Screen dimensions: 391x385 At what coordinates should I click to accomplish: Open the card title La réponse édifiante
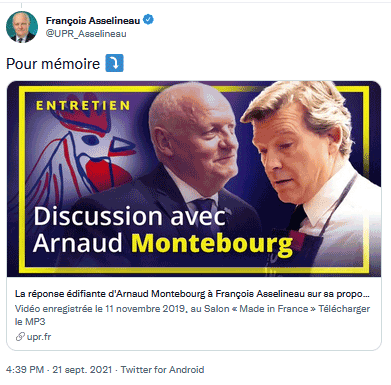192,294
